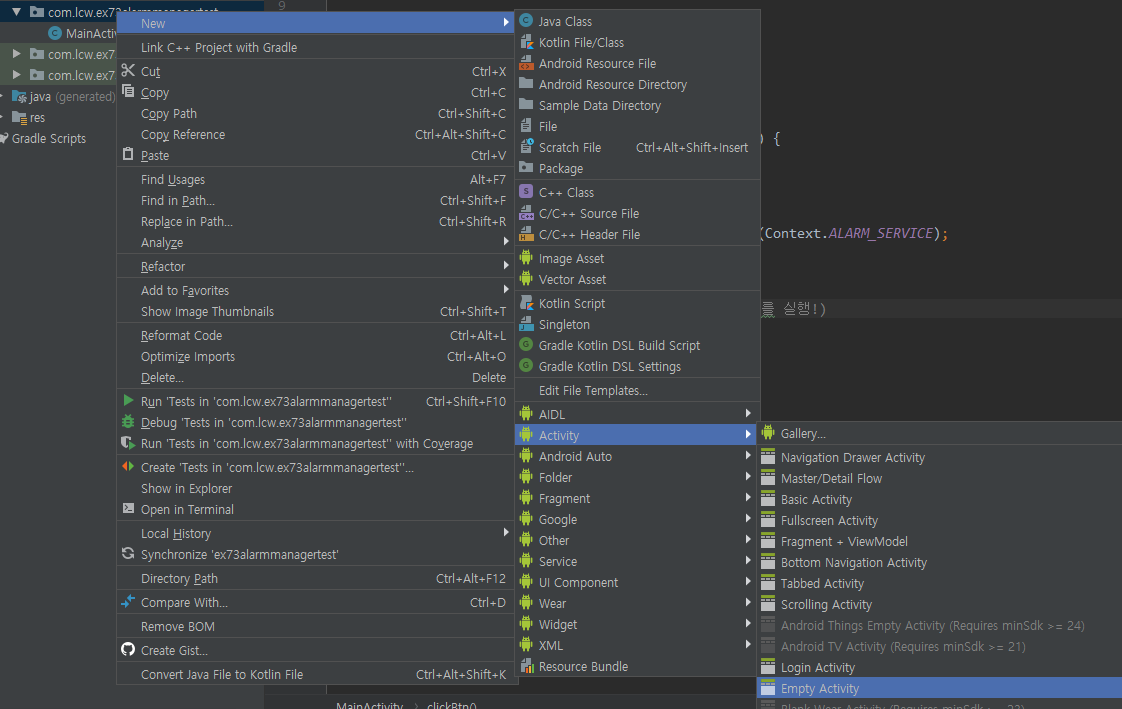Open the AIDL submenu arrow

point(748,414)
